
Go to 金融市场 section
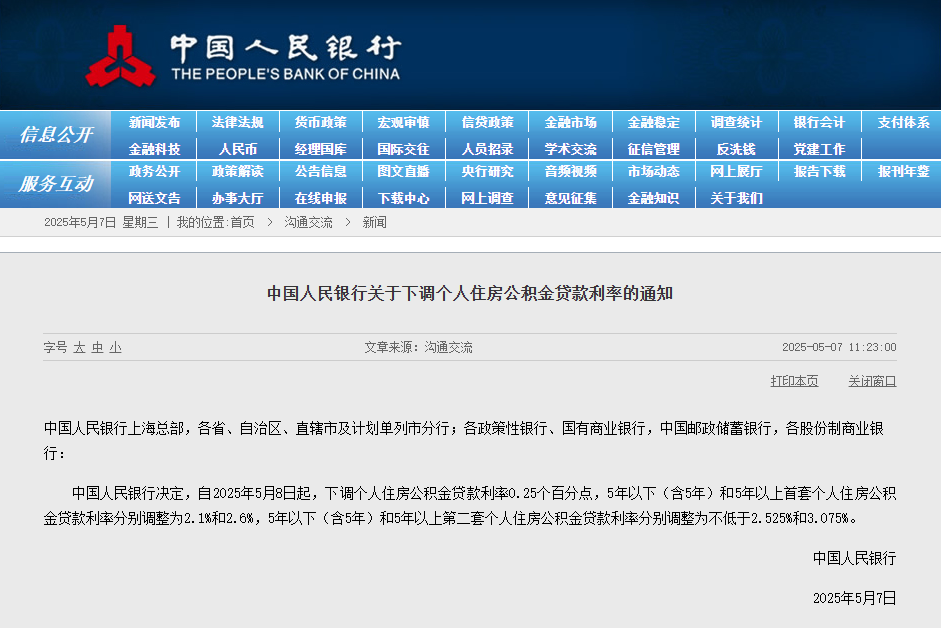tap(571, 122)
